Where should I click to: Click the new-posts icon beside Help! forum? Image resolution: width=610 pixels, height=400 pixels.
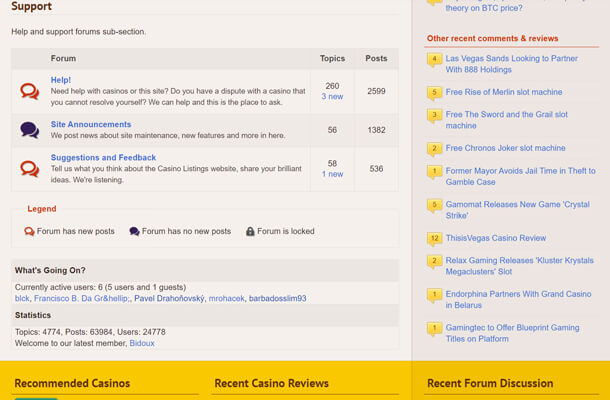[30, 91]
